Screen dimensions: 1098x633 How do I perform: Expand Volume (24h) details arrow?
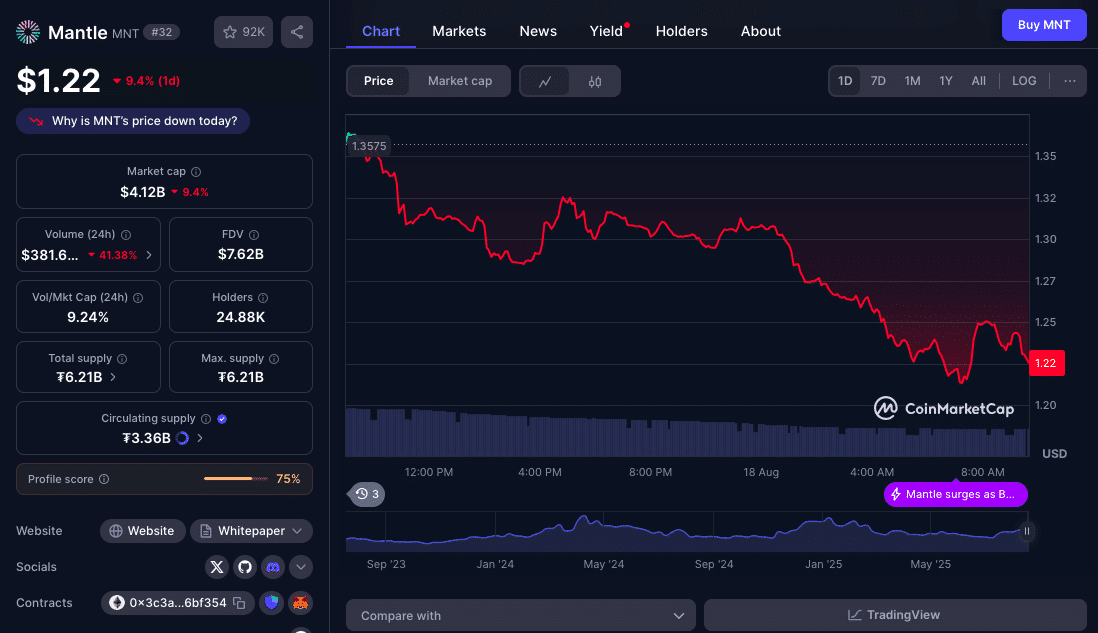(x=148, y=255)
